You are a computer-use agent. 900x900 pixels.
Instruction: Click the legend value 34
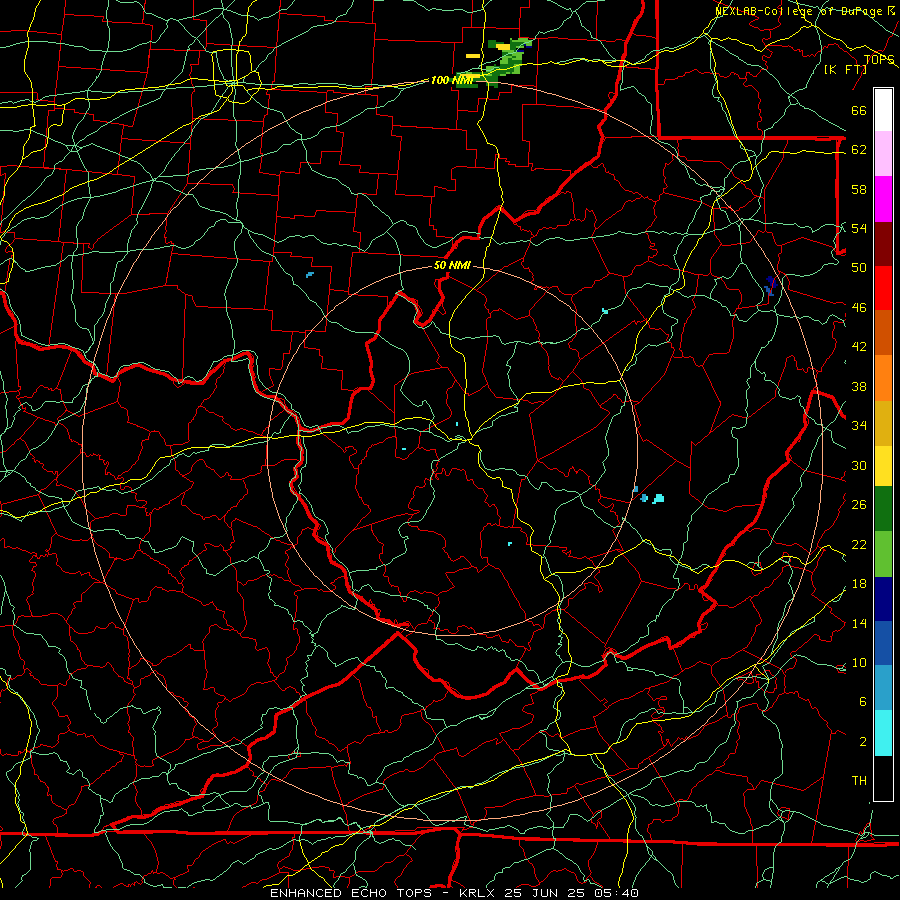pos(859,425)
